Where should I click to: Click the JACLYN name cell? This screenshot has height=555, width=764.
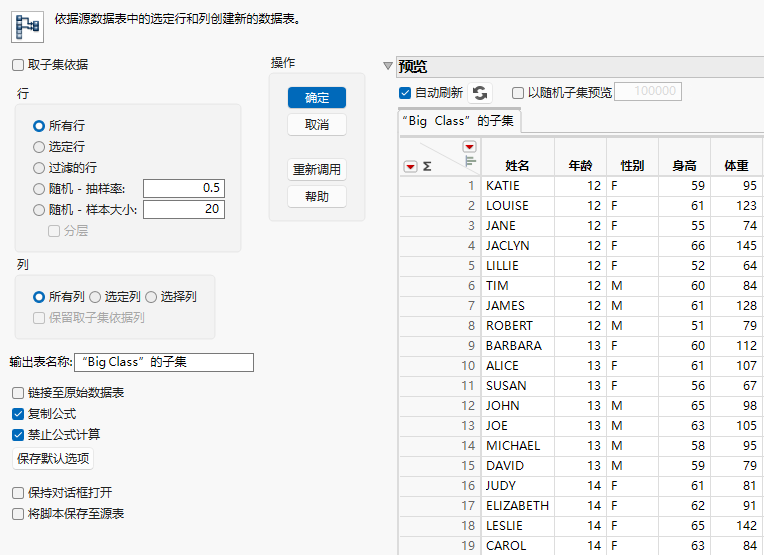pyautogui.click(x=517, y=246)
